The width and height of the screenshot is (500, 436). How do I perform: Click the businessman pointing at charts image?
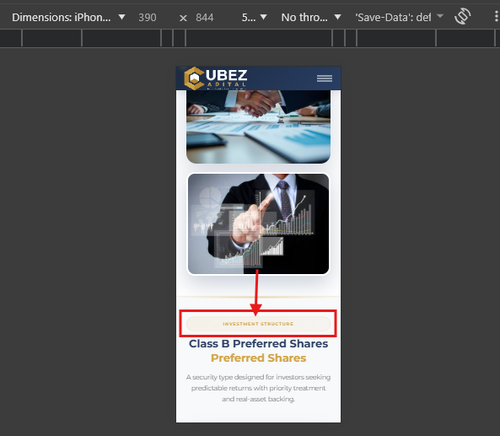pos(258,224)
